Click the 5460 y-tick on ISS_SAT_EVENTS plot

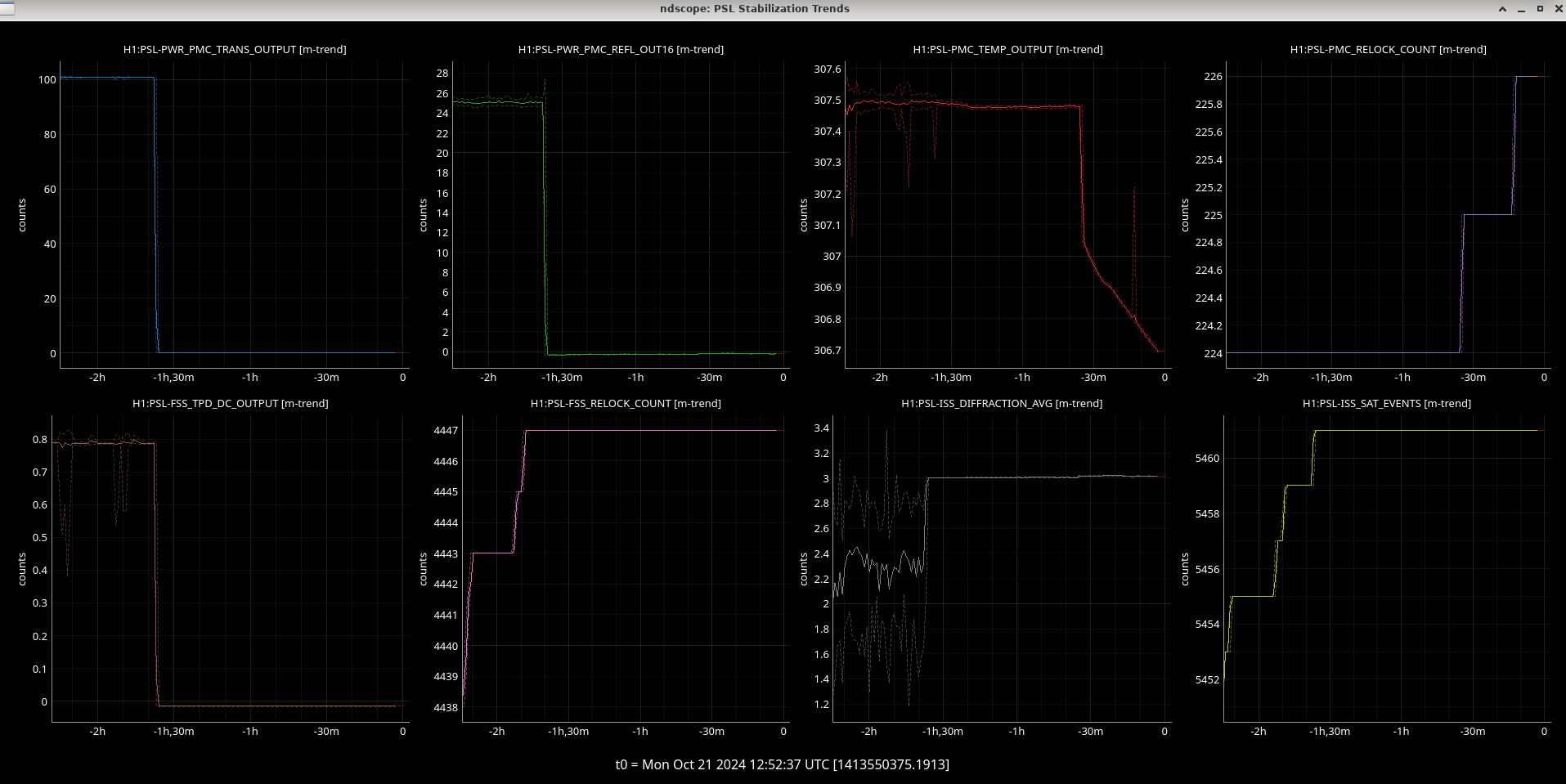pos(1208,459)
